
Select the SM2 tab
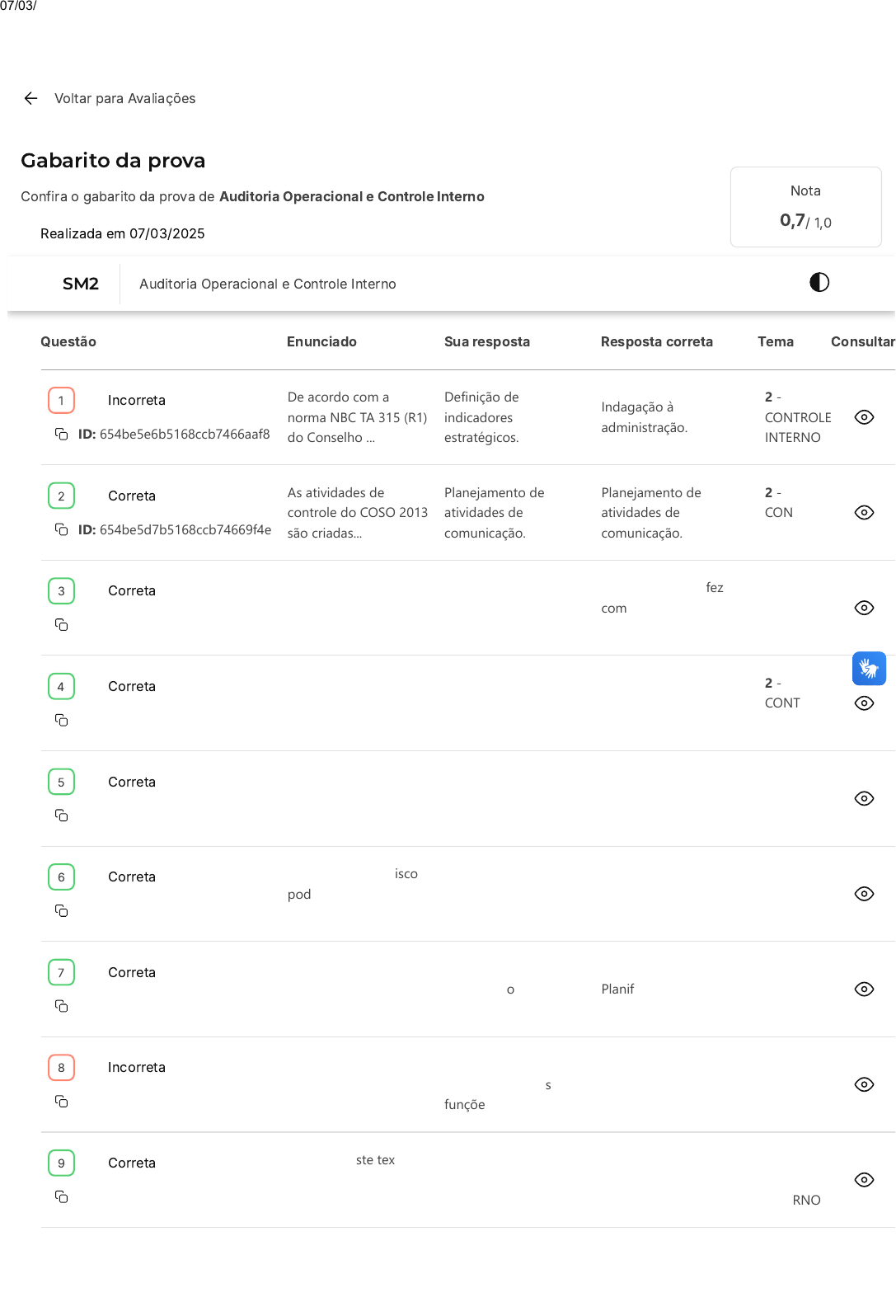(81, 284)
